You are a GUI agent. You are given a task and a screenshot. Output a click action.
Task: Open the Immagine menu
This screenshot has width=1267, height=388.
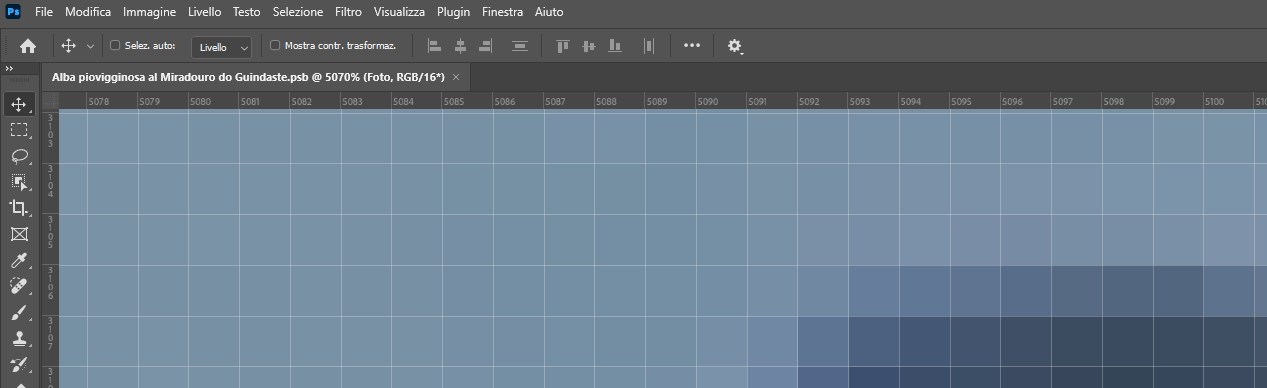150,12
